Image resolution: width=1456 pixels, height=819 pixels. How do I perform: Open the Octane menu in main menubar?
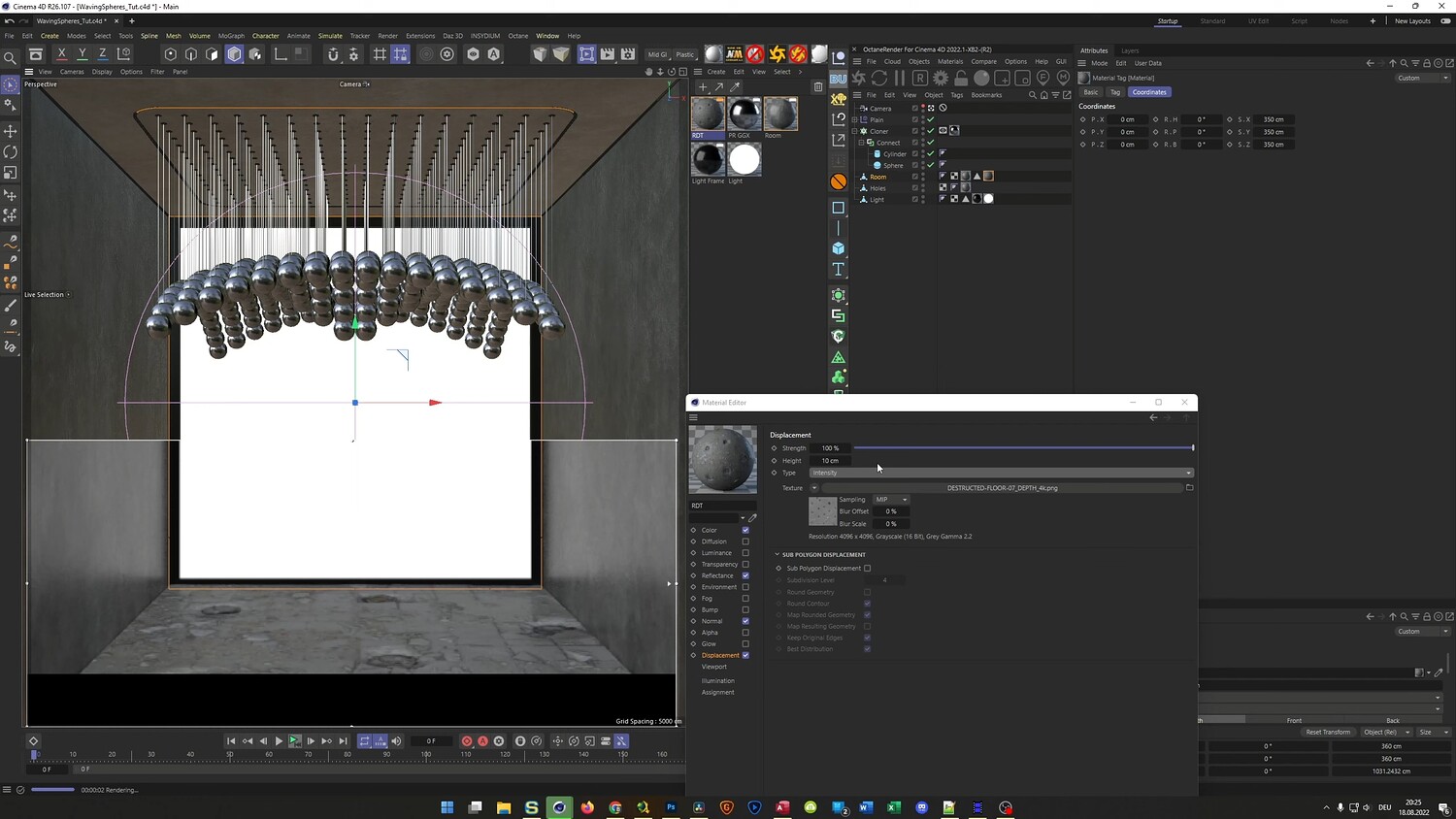click(x=518, y=36)
